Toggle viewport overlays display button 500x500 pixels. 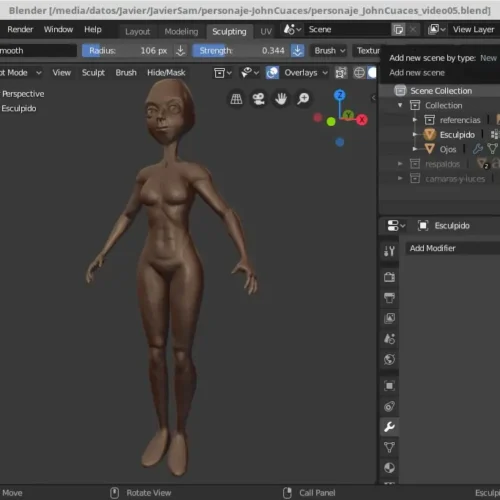point(272,73)
